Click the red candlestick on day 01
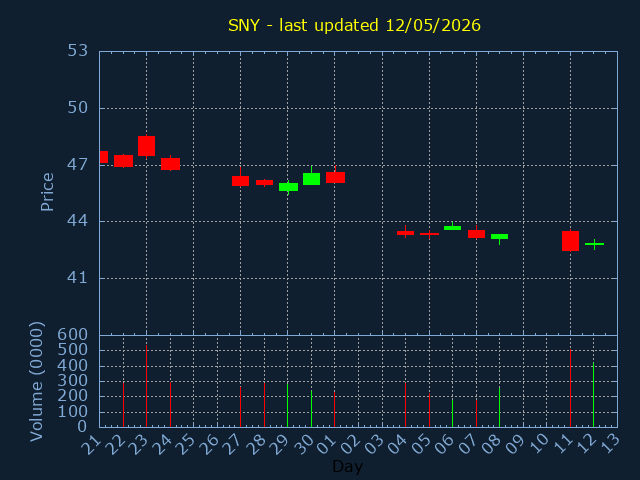 335,177
